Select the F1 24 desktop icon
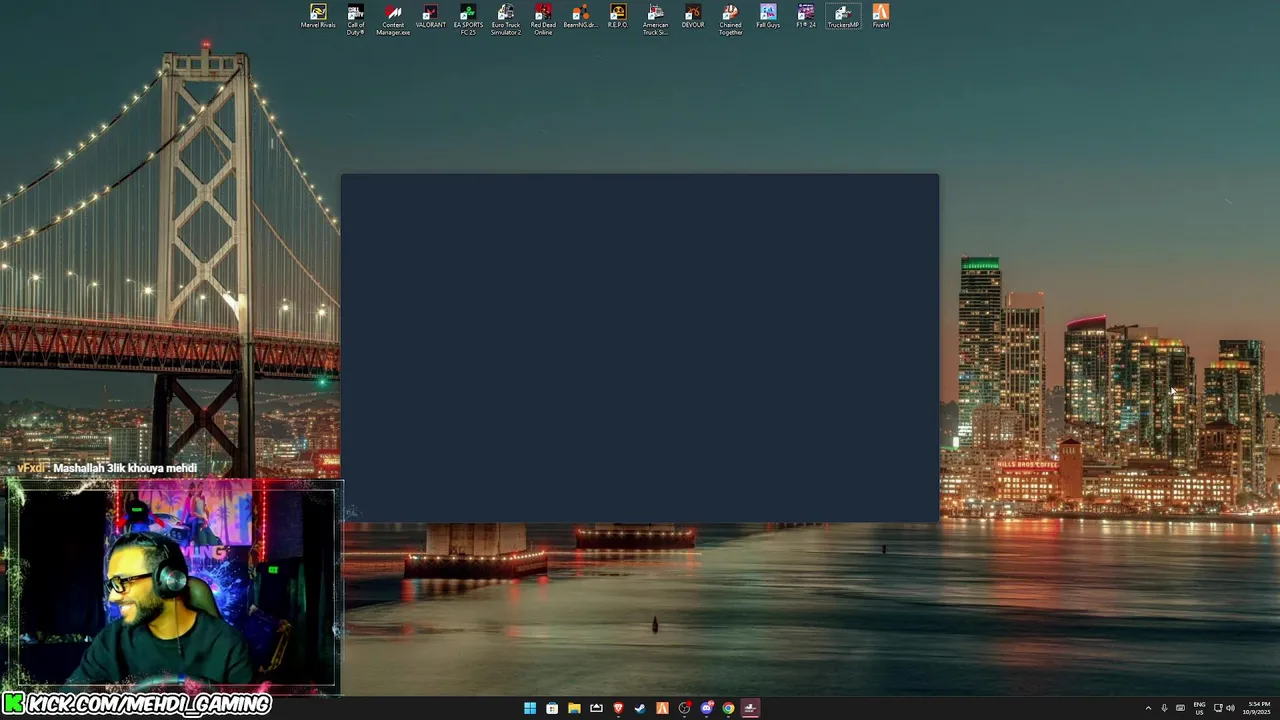 (x=805, y=17)
